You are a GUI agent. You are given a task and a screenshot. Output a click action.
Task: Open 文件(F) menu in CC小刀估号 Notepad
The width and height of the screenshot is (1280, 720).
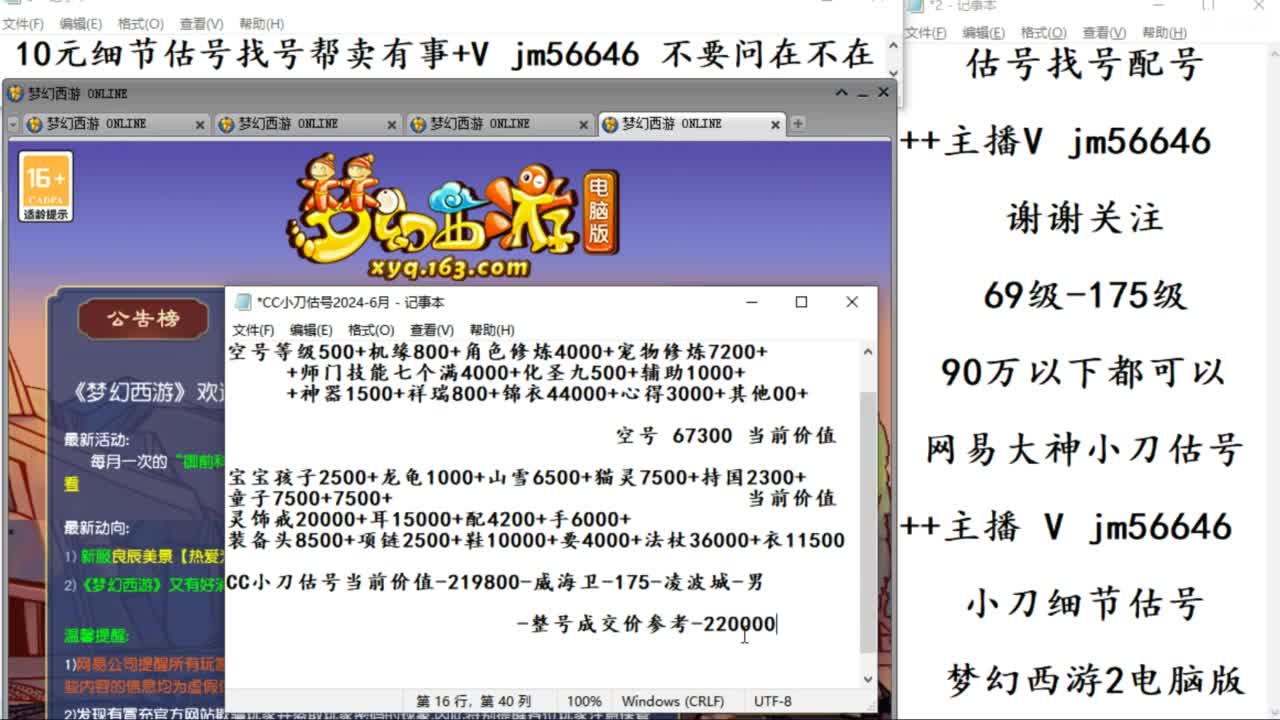click(x=253, y=330)
